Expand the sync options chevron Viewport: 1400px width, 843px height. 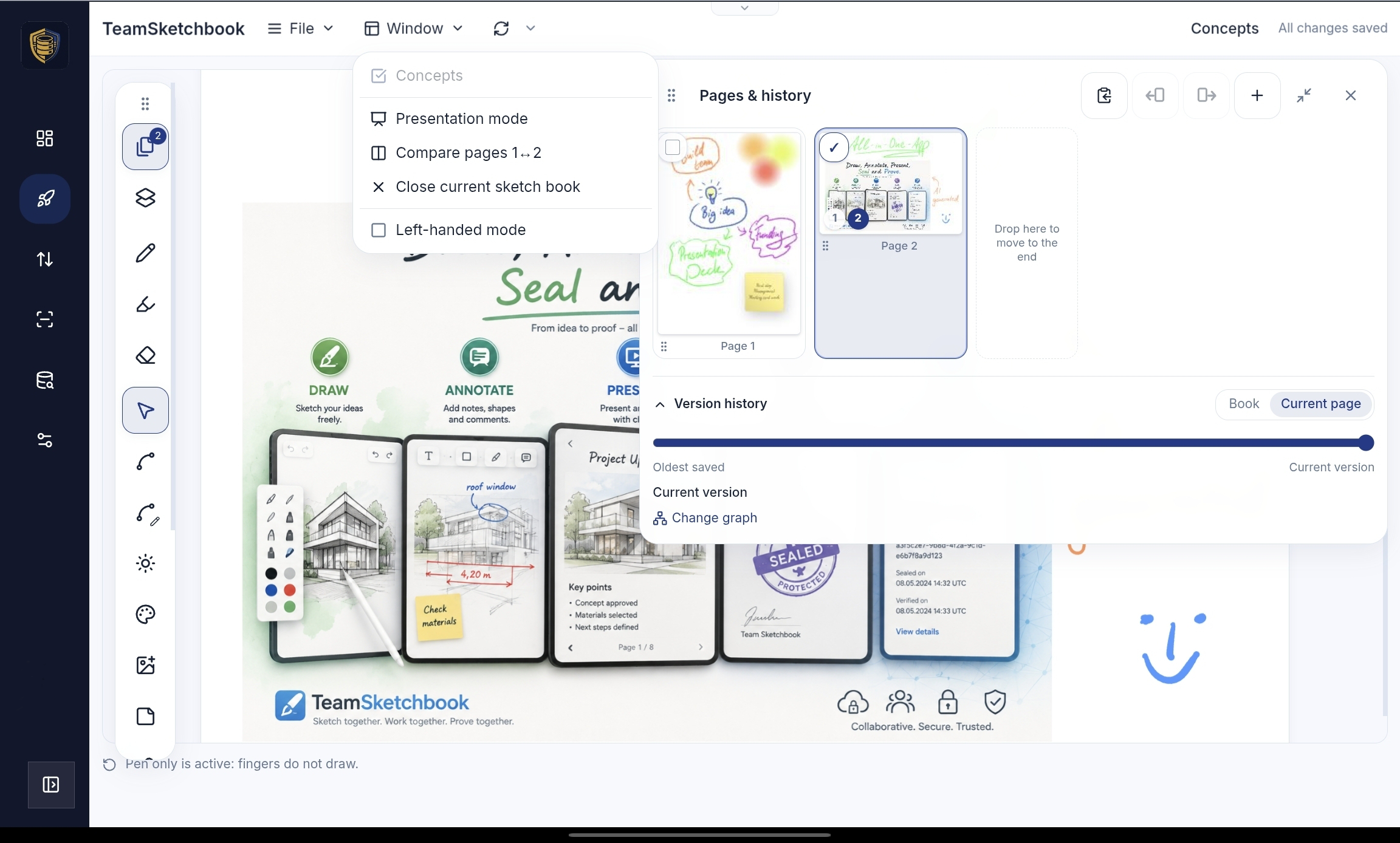pos(530,29)
